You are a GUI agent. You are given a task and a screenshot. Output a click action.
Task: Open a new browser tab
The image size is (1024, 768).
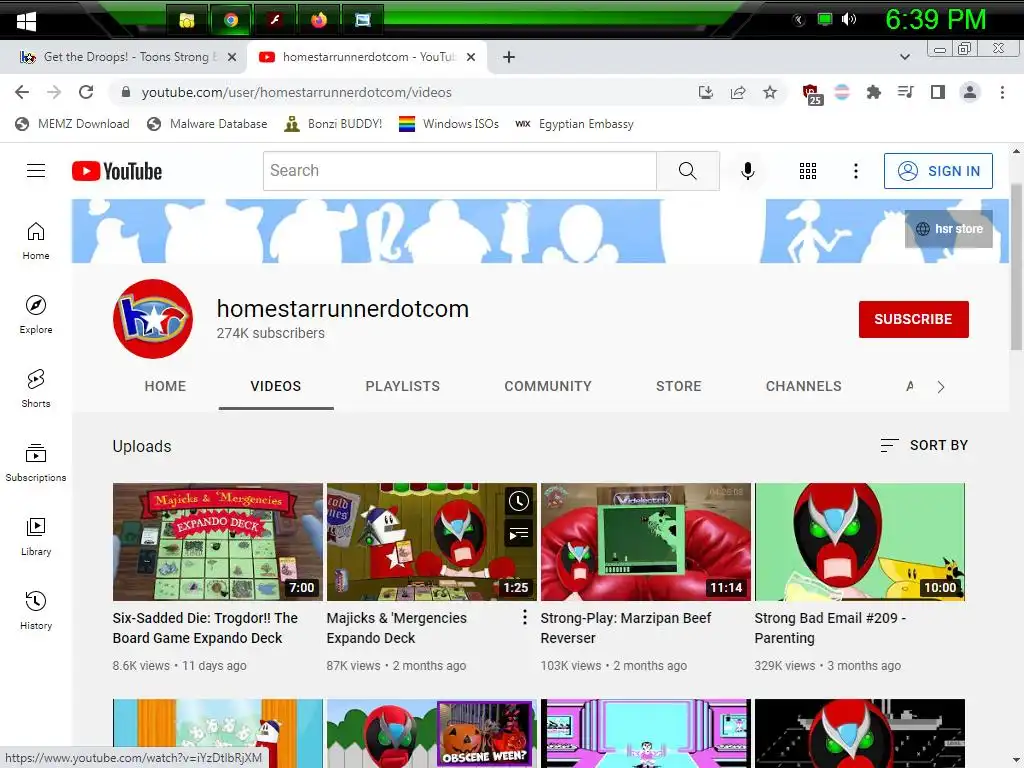(x=509, y=57)
